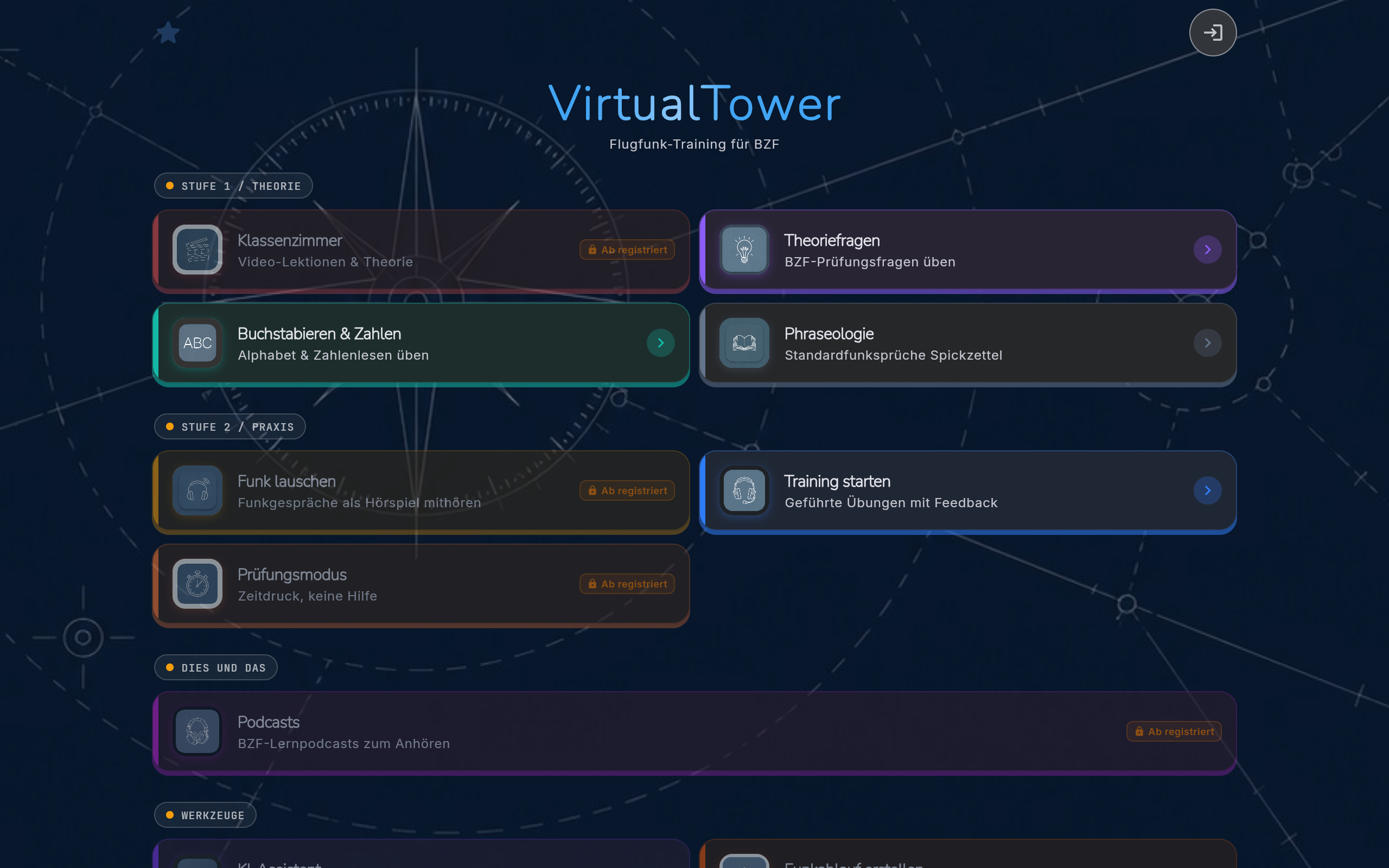Viewport: 1389px width, 868px height.
Task: Click 'Geführte Übungen mit Feedback' text
Action: (x=891, y=503)
